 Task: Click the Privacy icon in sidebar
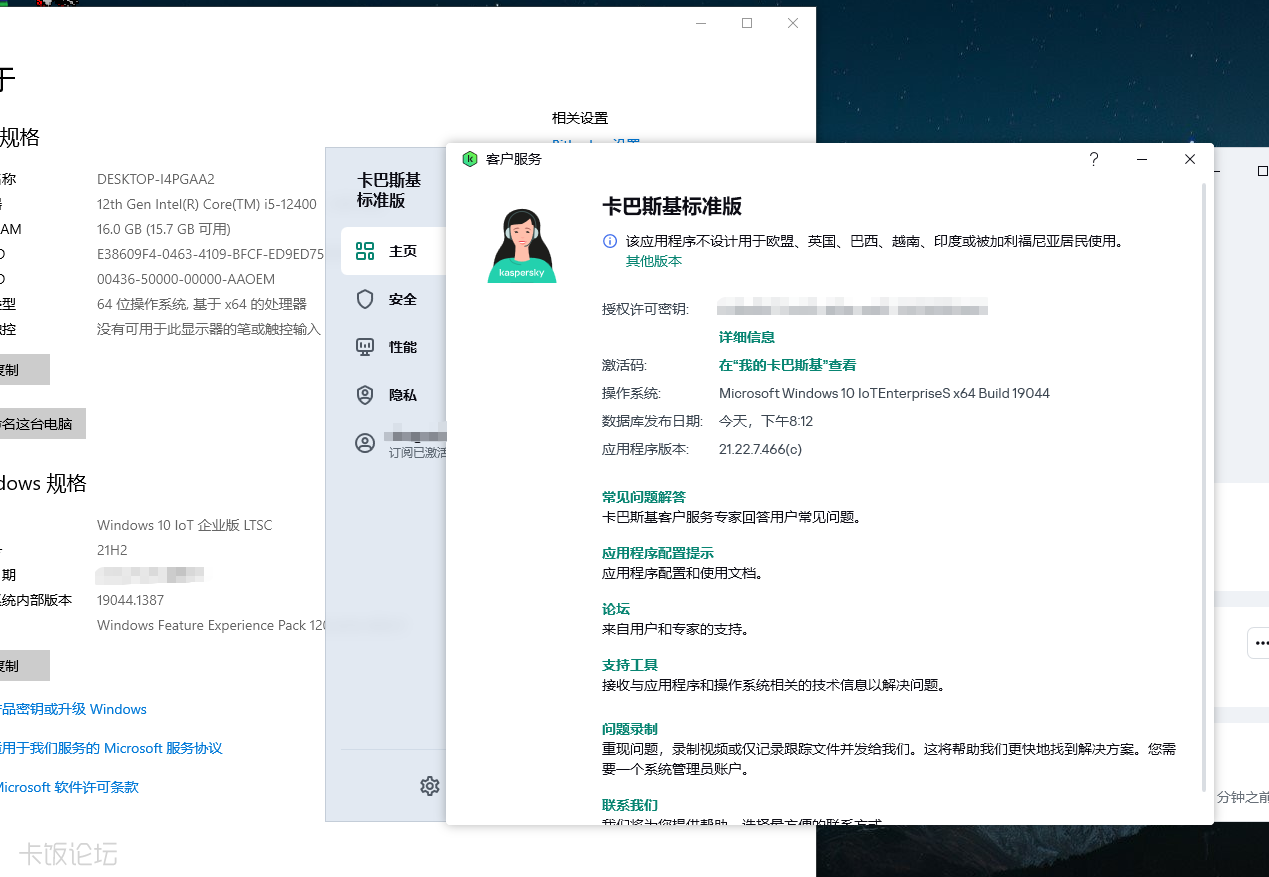(x=365, y=395)
